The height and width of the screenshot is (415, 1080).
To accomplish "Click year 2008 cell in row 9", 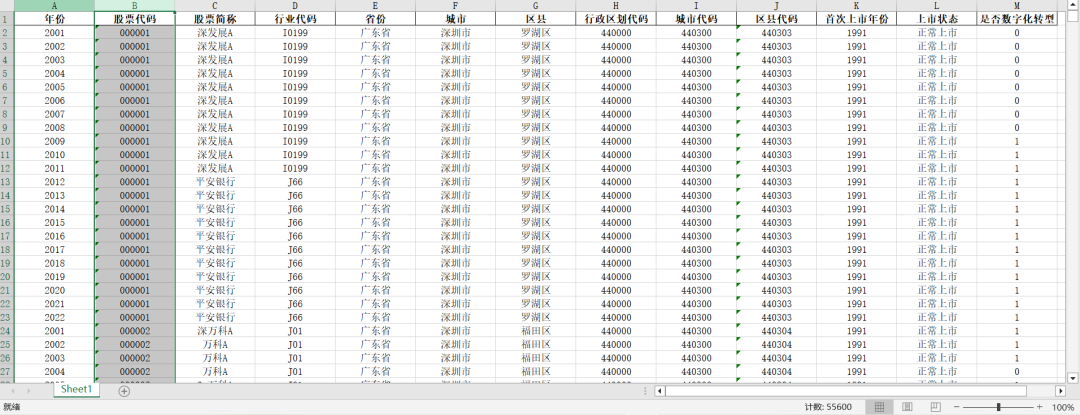I will click(54, 127).
